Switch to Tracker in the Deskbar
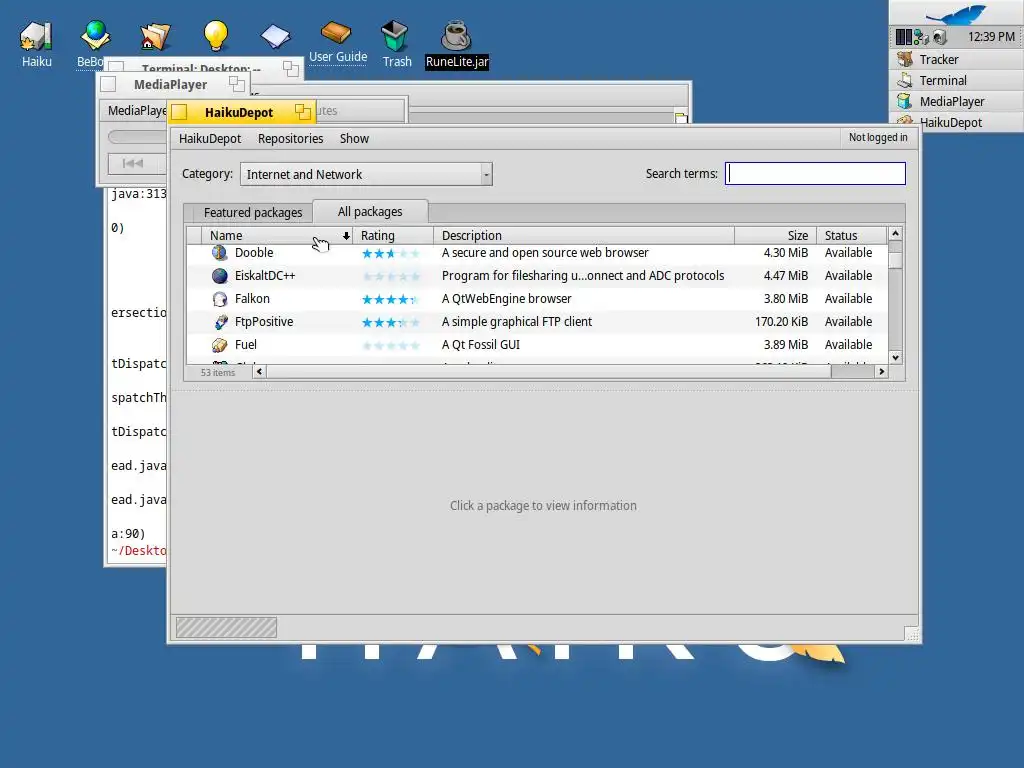 coord(956,59)
